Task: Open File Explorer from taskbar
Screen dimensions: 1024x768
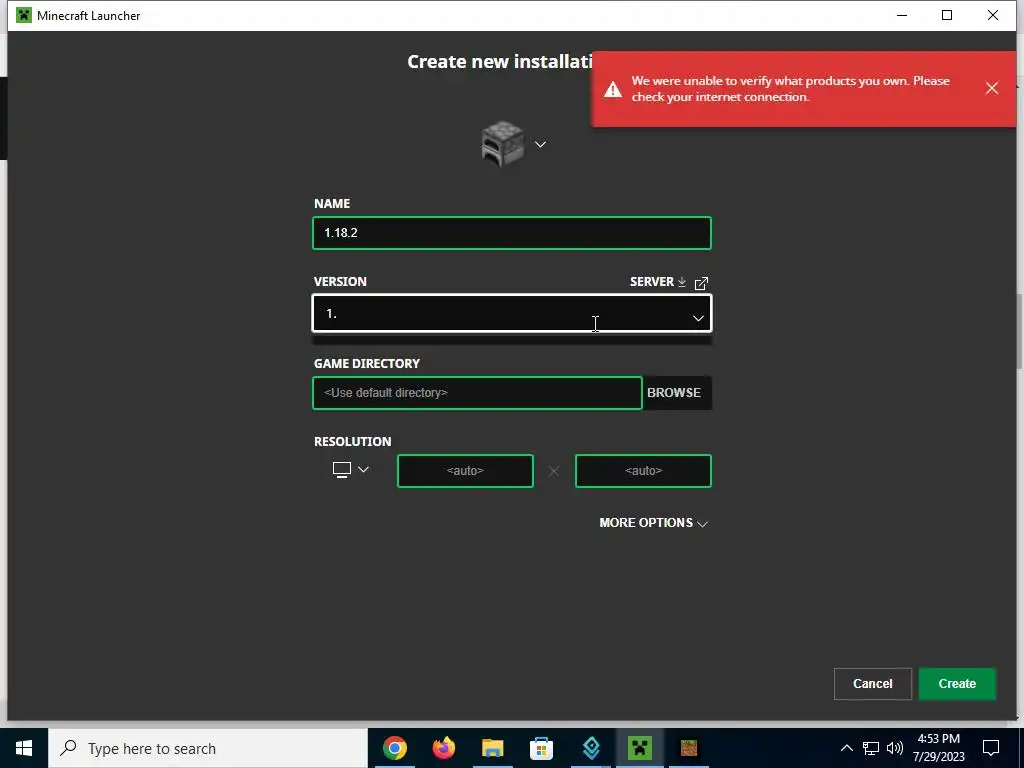Action: [x=492, y=748]
